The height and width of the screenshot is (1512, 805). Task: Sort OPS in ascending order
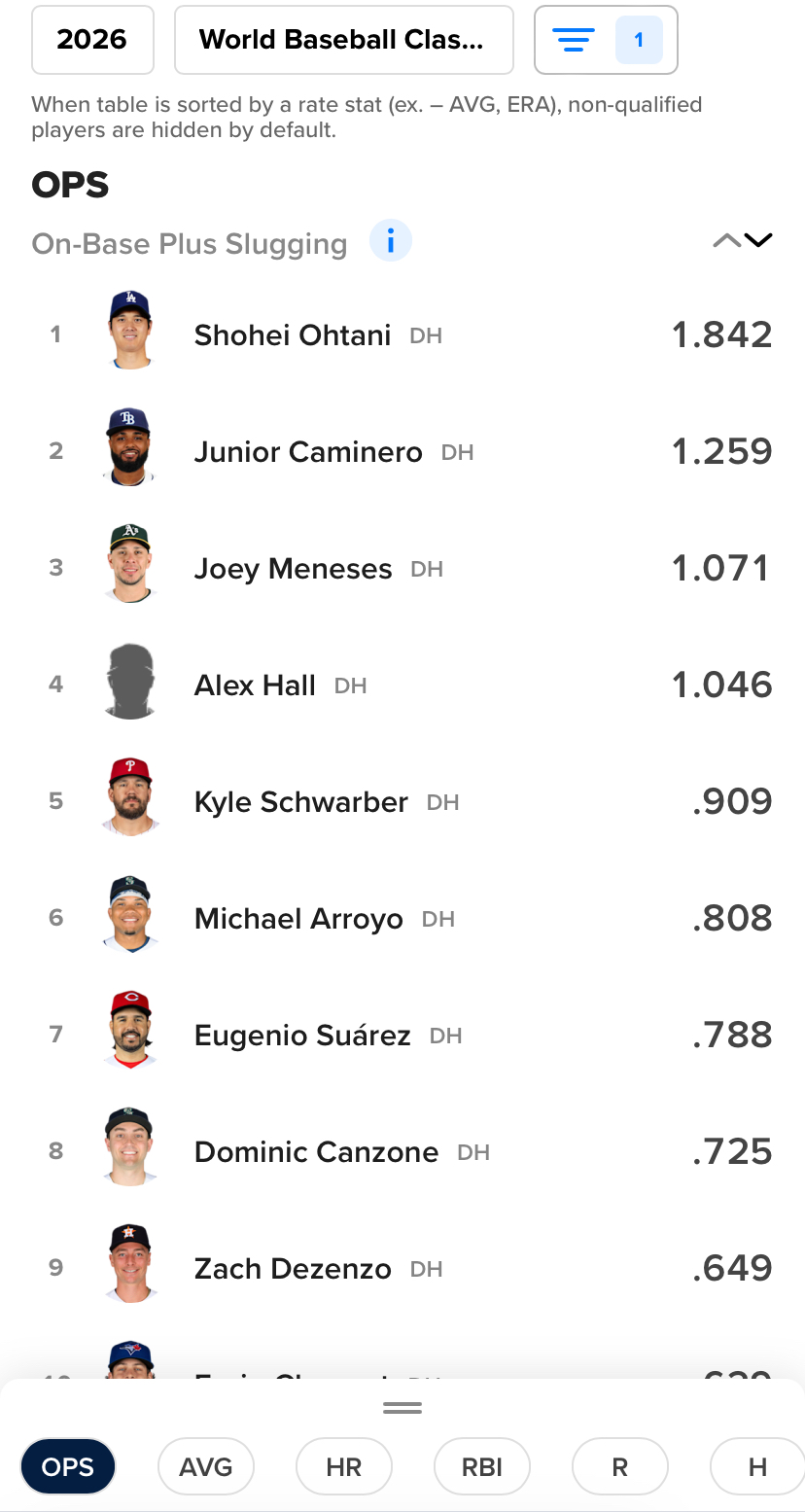(x=726, y=241)
